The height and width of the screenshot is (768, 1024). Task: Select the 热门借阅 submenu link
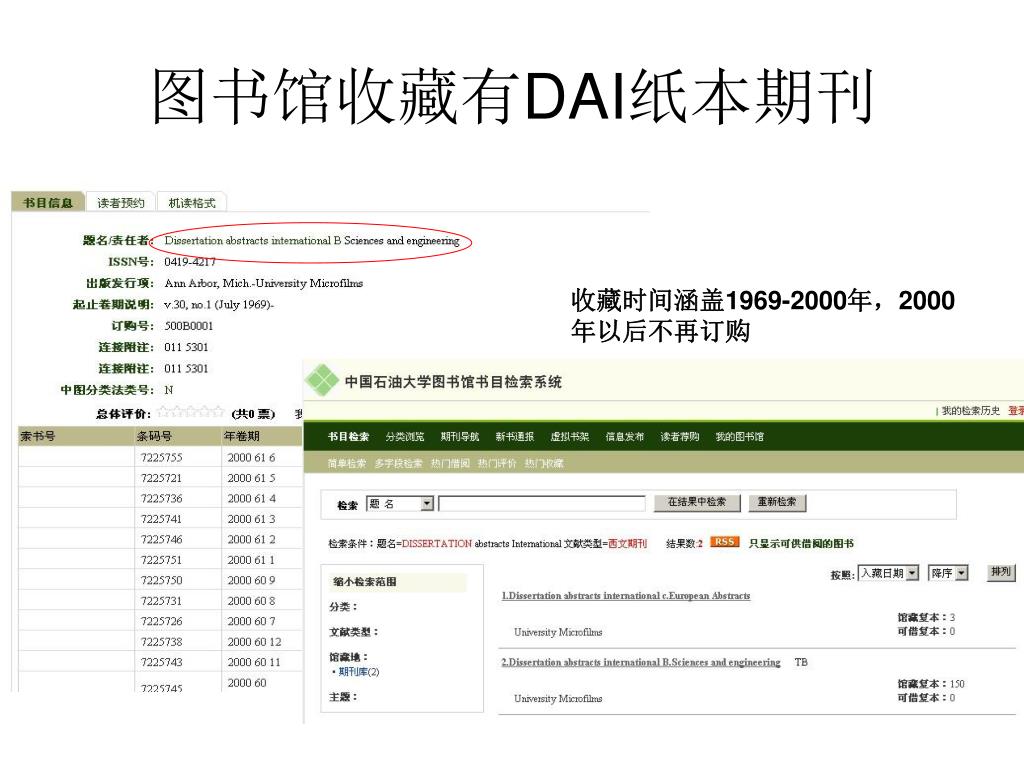tap(450, 463)
